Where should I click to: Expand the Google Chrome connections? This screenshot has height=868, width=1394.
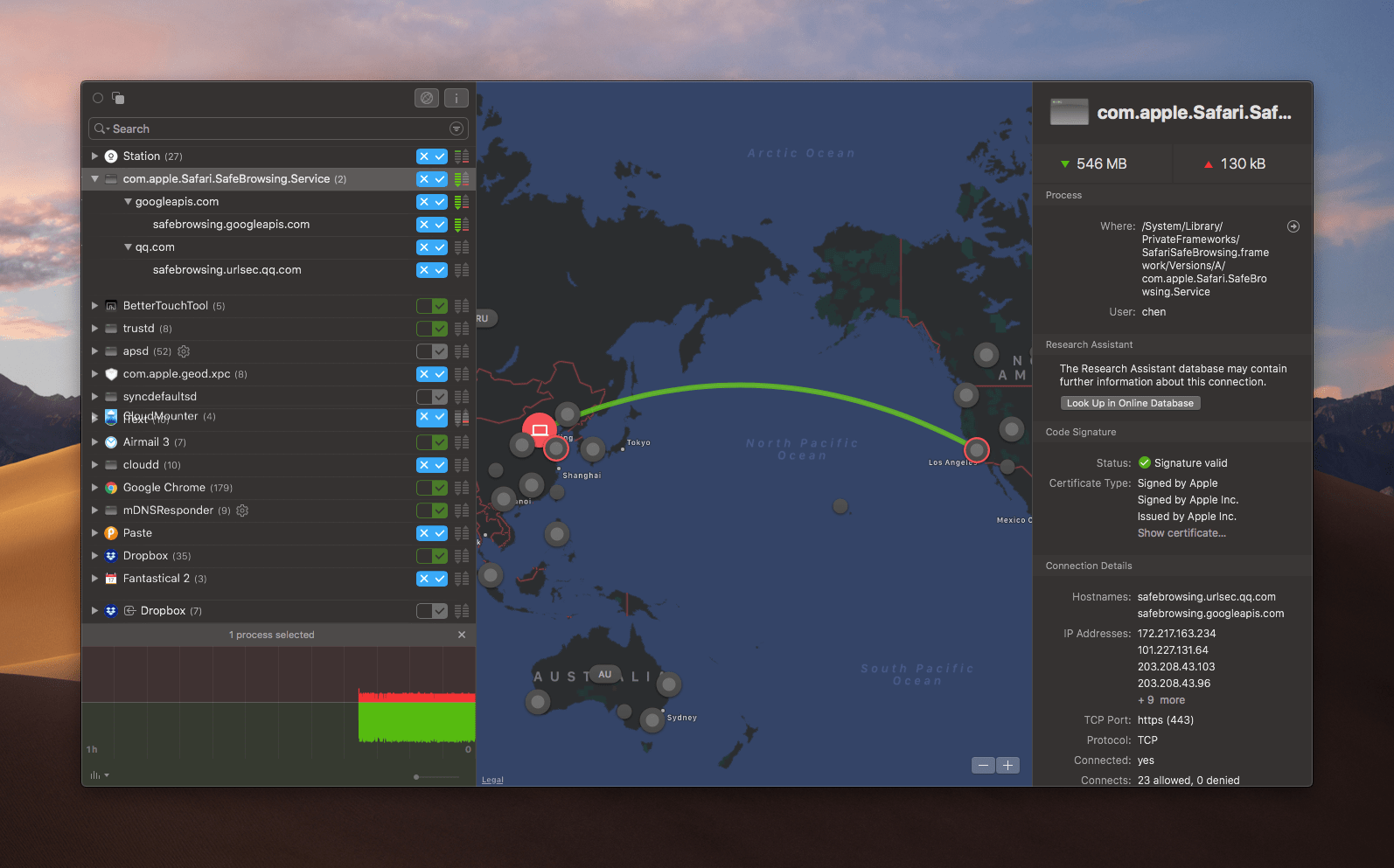coord(94,488)
